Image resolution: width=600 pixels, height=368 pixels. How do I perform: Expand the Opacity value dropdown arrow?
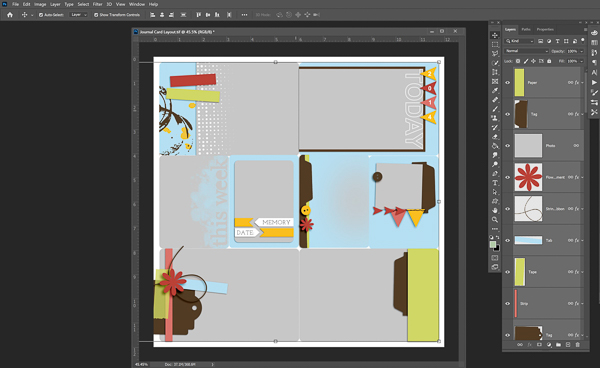[x=582, y=51]
